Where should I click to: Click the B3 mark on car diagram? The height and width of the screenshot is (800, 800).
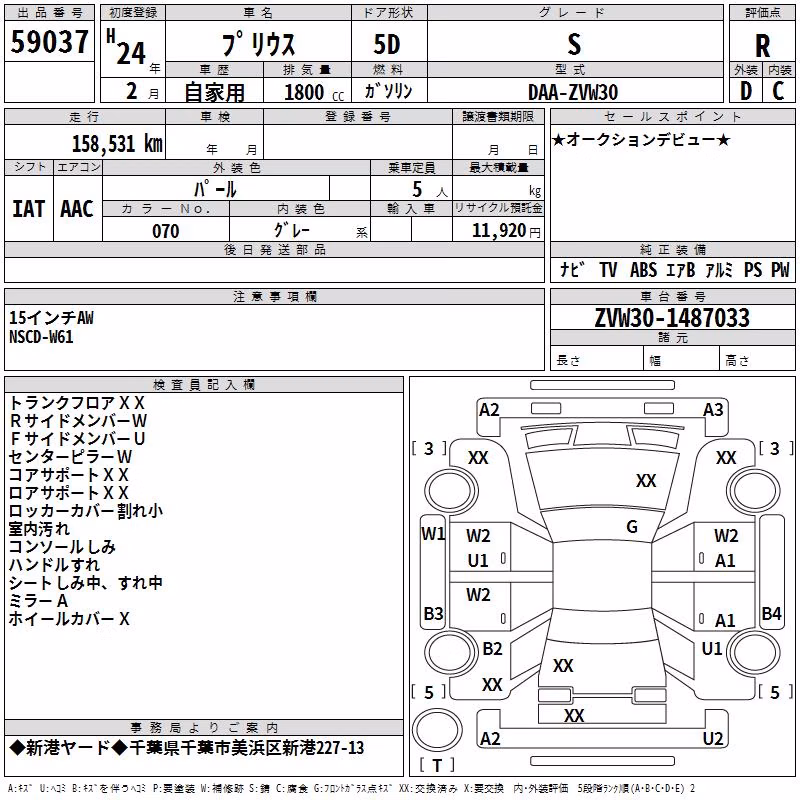433,613
